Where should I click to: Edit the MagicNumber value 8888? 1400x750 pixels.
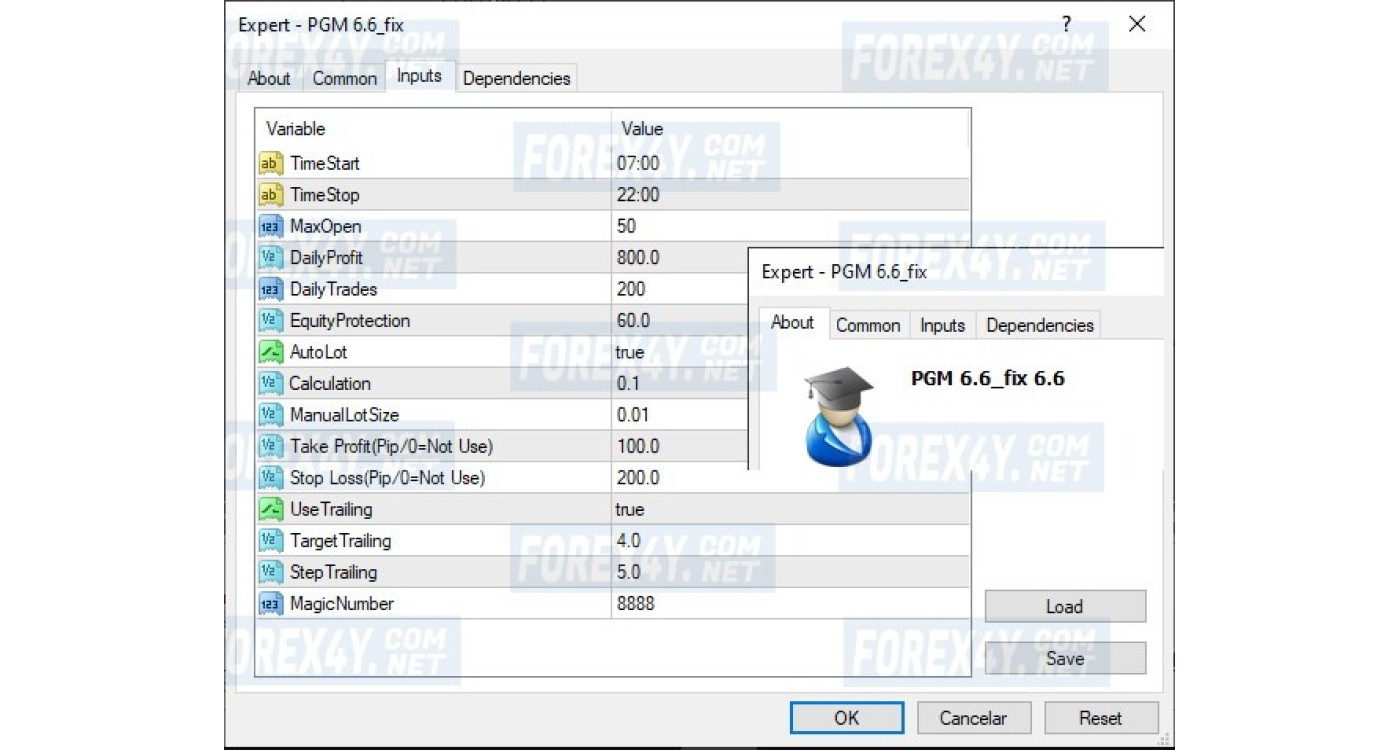[636, 604]
